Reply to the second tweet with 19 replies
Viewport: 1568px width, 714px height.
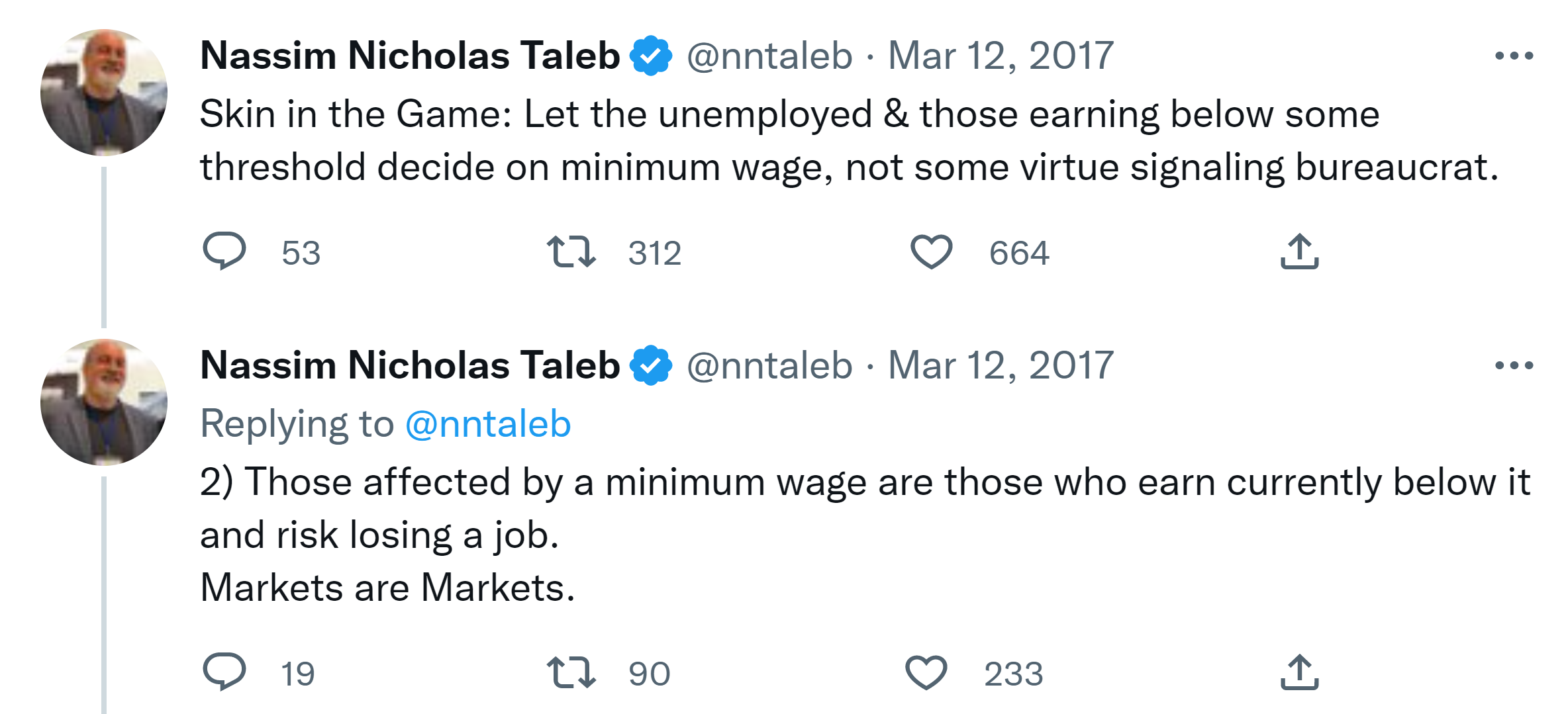[224, 672]
